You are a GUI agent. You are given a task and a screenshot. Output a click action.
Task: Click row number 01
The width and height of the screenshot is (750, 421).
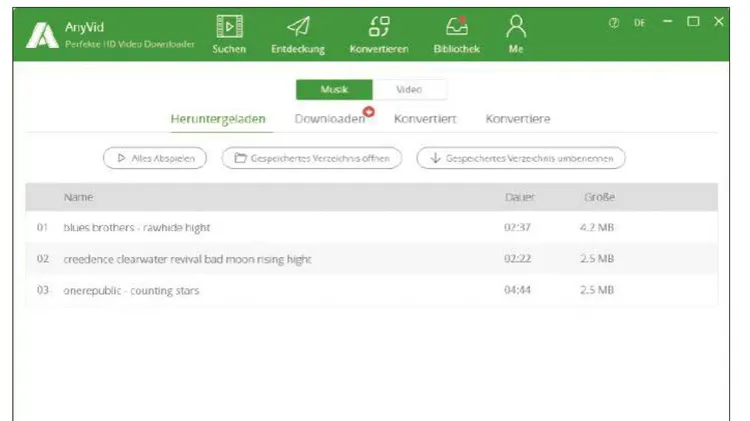point(43,227)
